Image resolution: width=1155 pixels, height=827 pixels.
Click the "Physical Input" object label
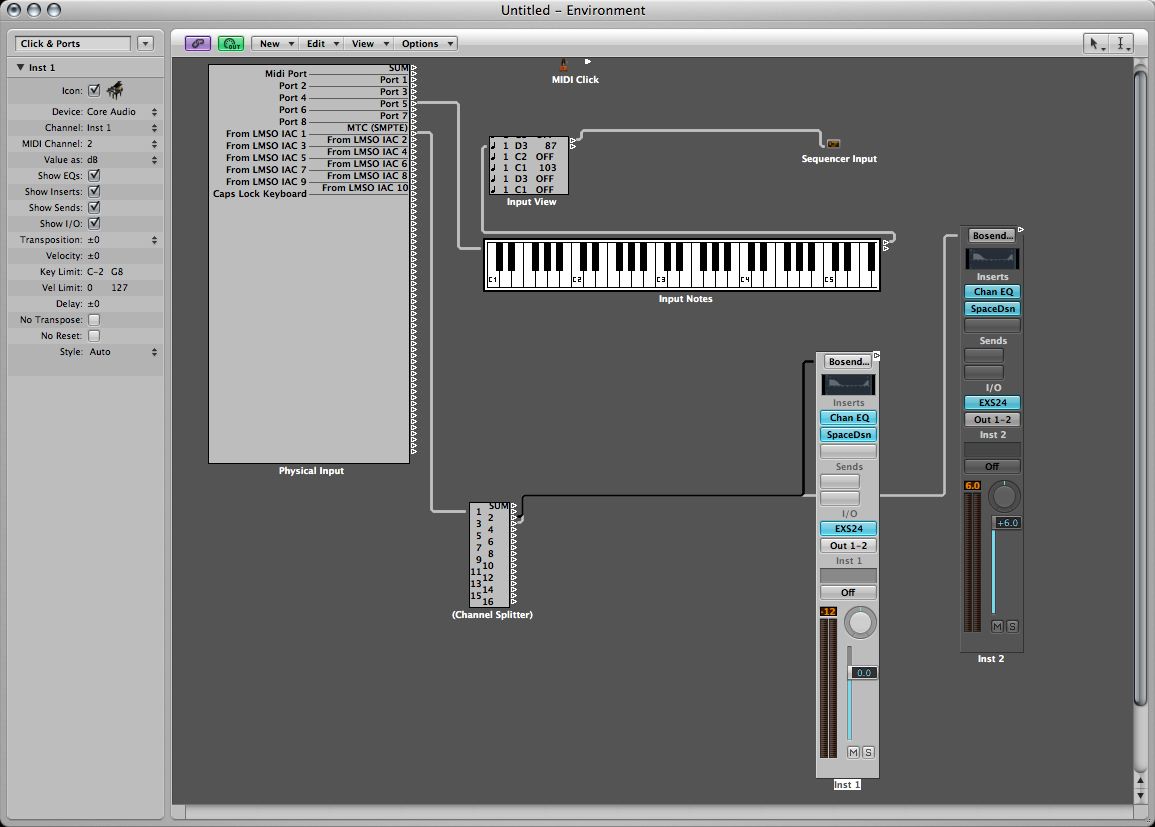(x=311, y=471)
